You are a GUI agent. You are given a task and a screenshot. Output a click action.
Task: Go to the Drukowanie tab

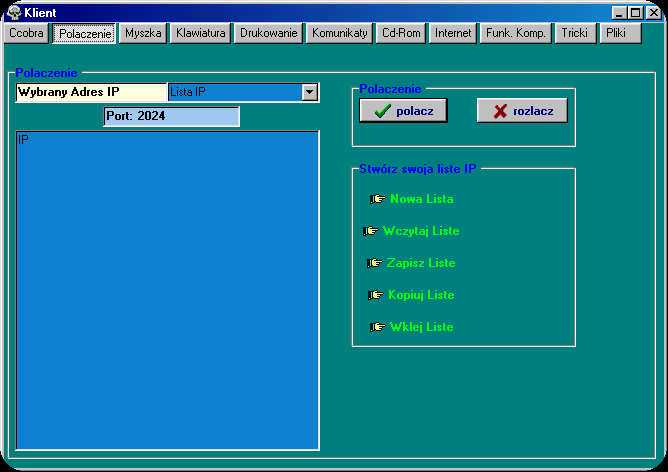click(268, 33)
